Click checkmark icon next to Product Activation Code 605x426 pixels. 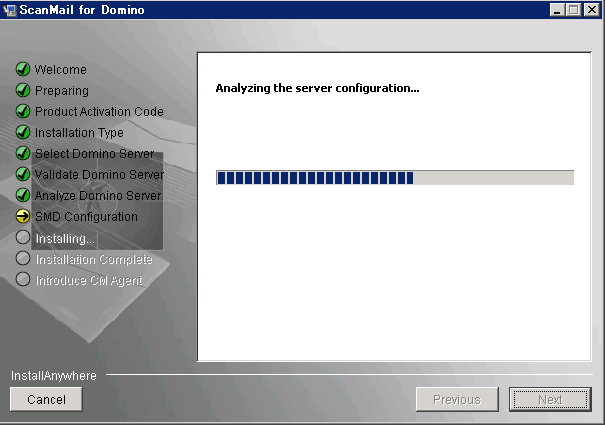pyautogui.click(x=23, y=112)
